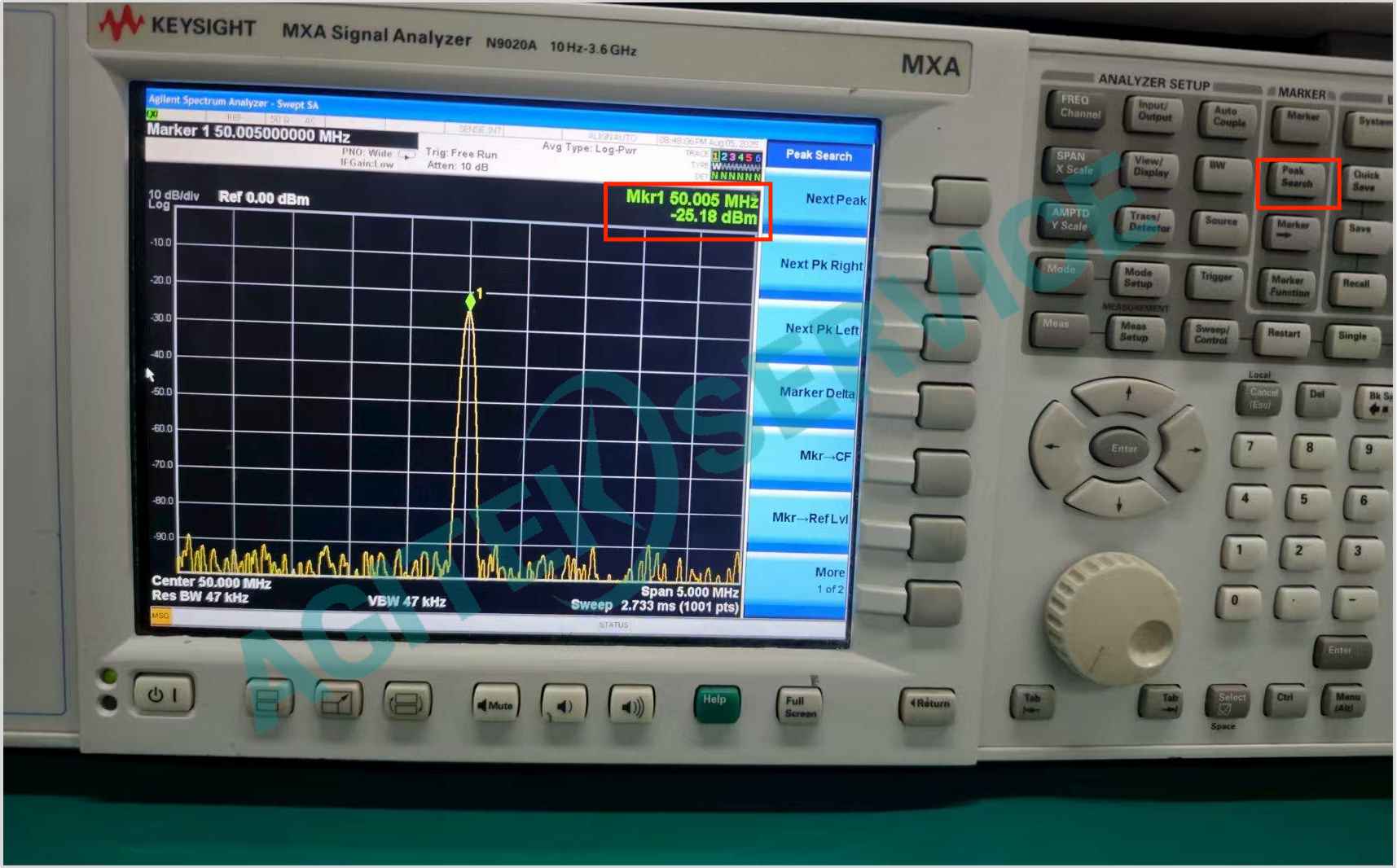Lower volume with the single-wave speaker key

564,705
